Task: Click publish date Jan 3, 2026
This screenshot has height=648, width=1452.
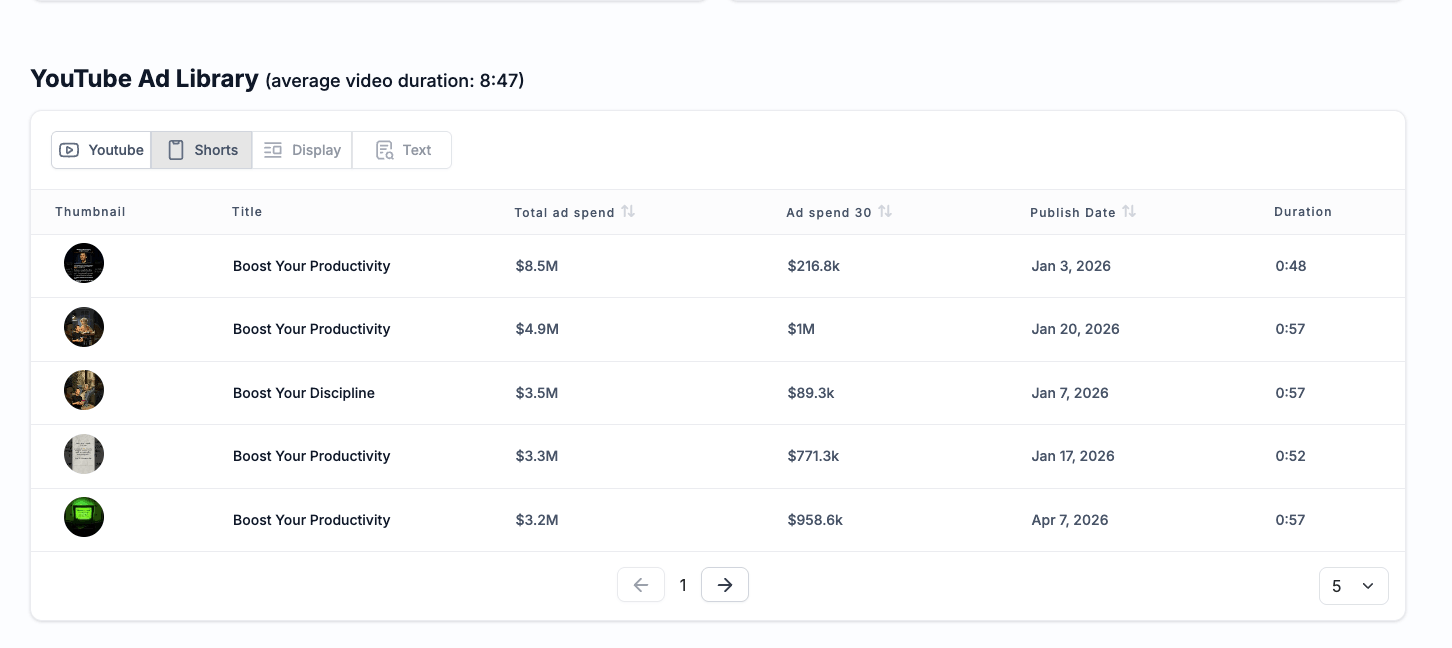Action: click(1071, 266)
